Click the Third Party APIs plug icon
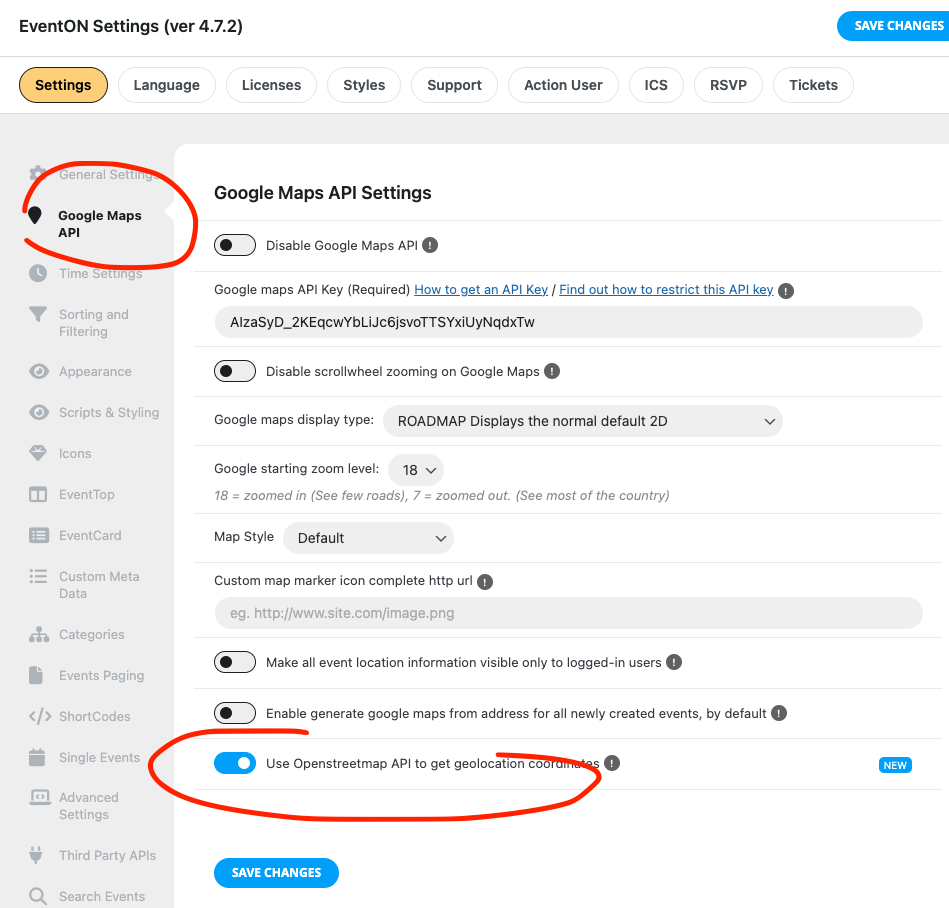 point(36,855)
